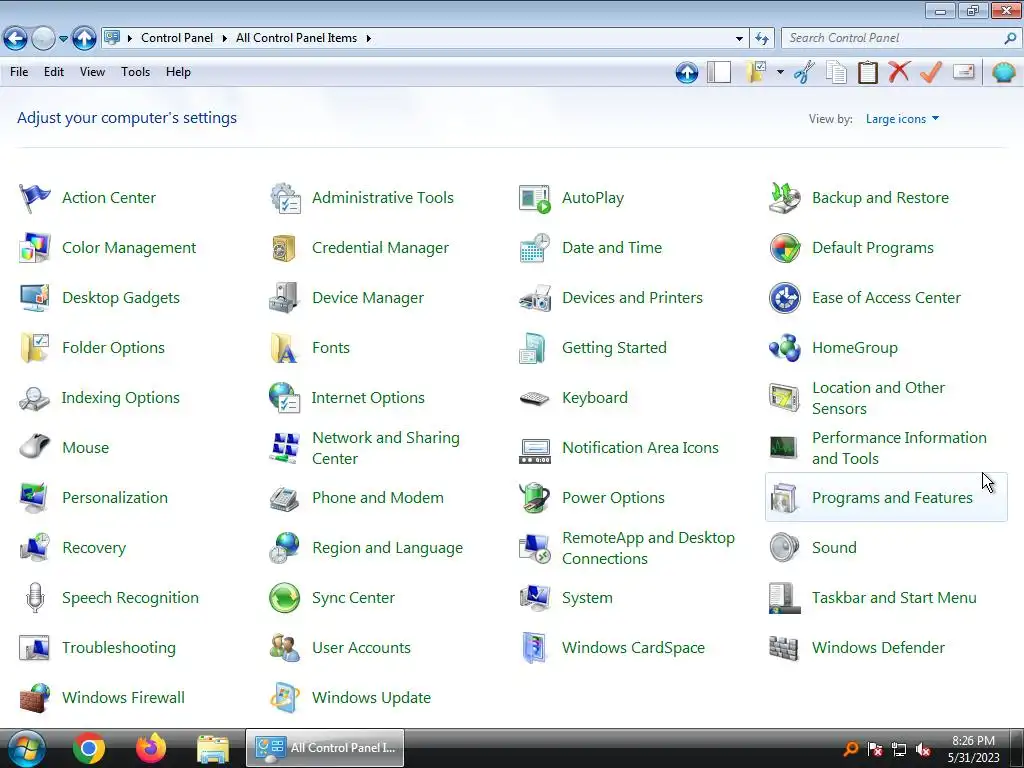Open the Programs and Features link
Image resolution: width=1024 pixels, height=768 pixels.
[x=892, y=498]
